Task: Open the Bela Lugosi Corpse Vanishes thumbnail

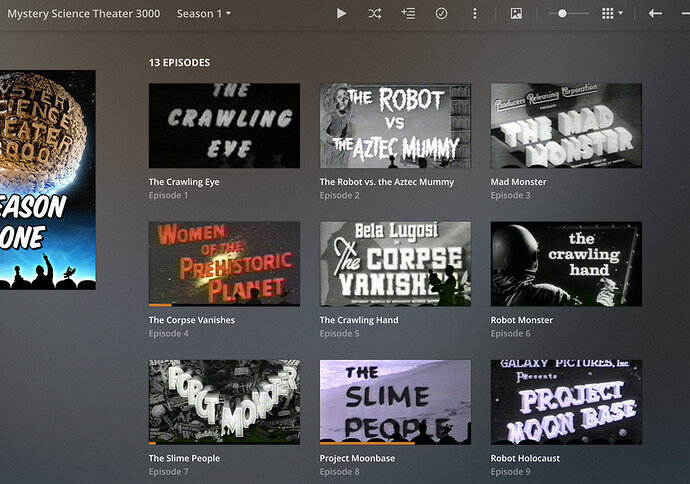Action: click(x=395, y=264)
